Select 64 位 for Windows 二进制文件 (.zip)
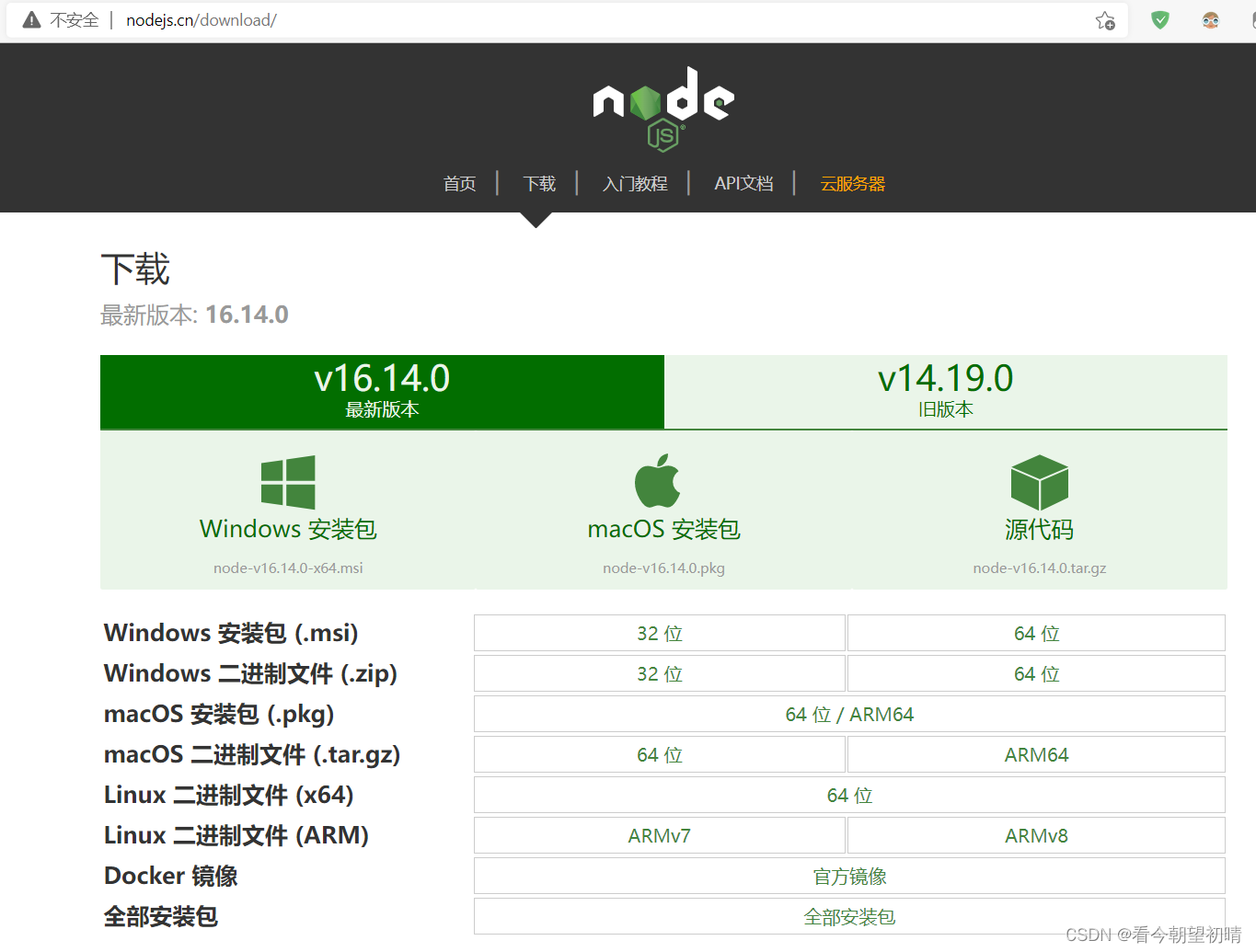 pos(1036,673)
